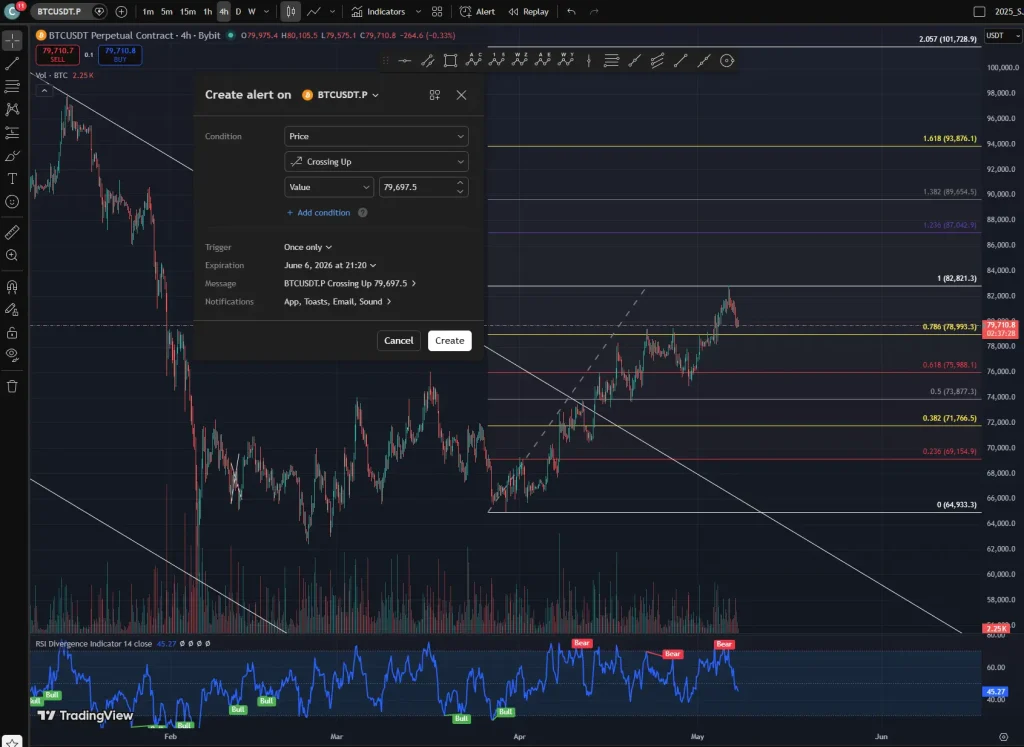
Task: Open candlestick chart type selector
Action: pos(291,12)
